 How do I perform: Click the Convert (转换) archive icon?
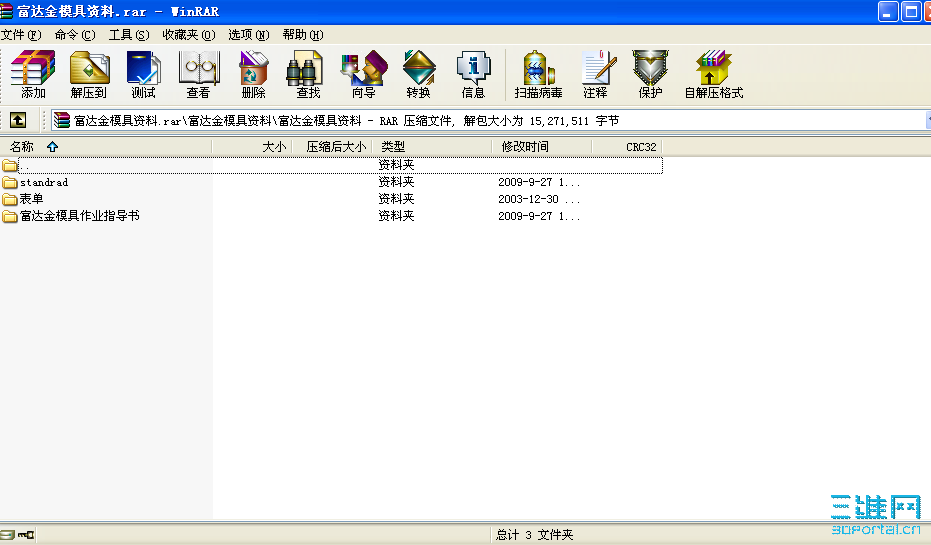(419, 74)
